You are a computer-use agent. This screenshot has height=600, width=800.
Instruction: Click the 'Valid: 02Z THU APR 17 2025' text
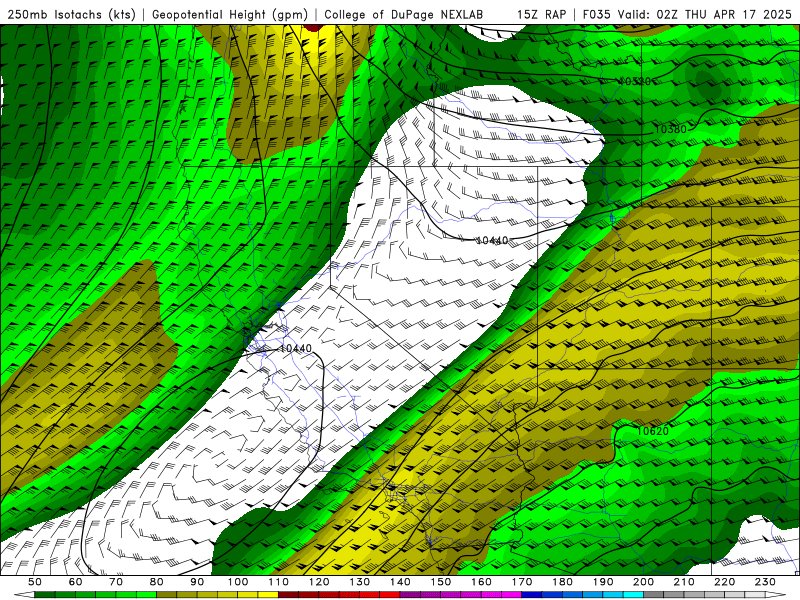pos(705,14)
